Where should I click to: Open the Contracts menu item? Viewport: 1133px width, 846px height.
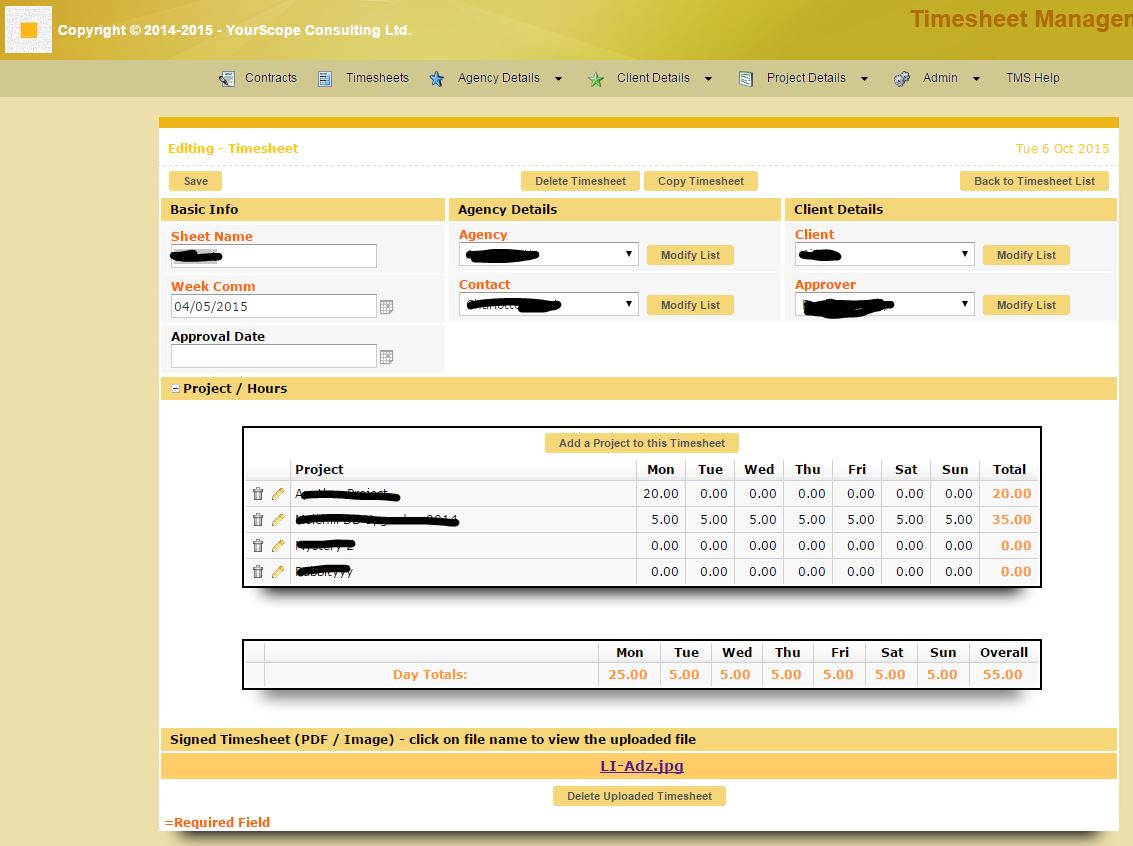[271, 78]
